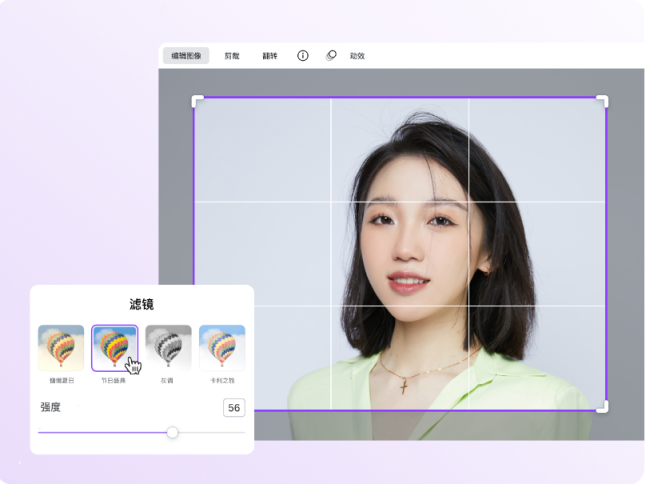The height and width of the screenshot is (484, 646).
Task: Choose the grayscale 灰调 filter thumbnail
Action: click(x=168, y=347)
